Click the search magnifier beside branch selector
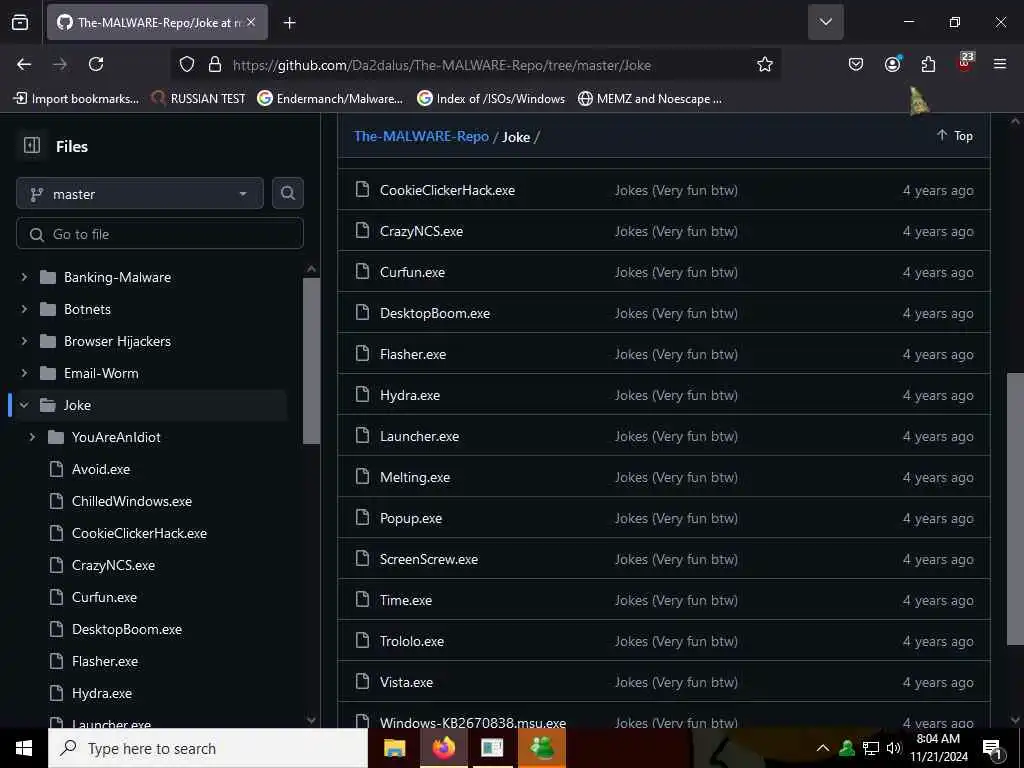1024x768 pixels. click(x=287, y=193)
